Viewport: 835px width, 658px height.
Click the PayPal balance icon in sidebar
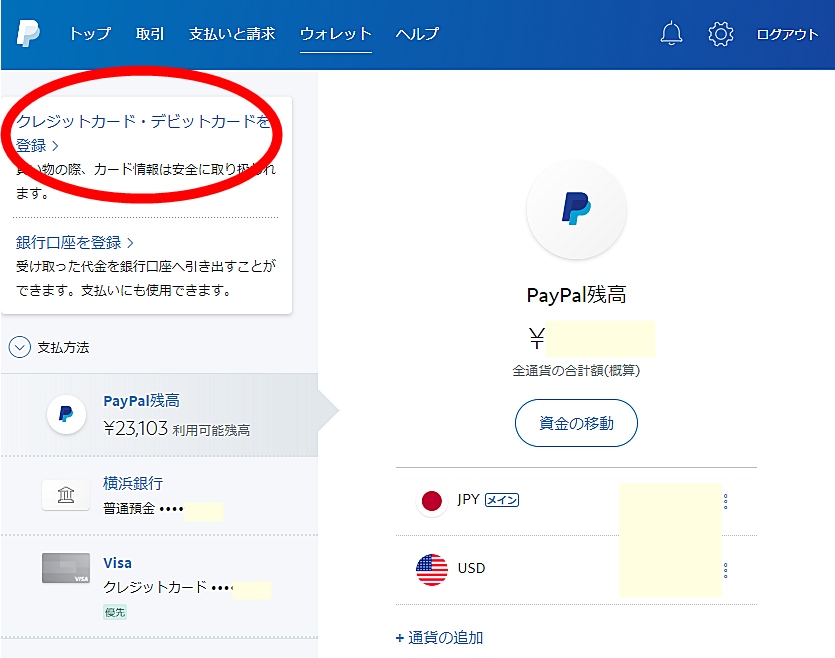pyautogui.click(x=66, y=413)
